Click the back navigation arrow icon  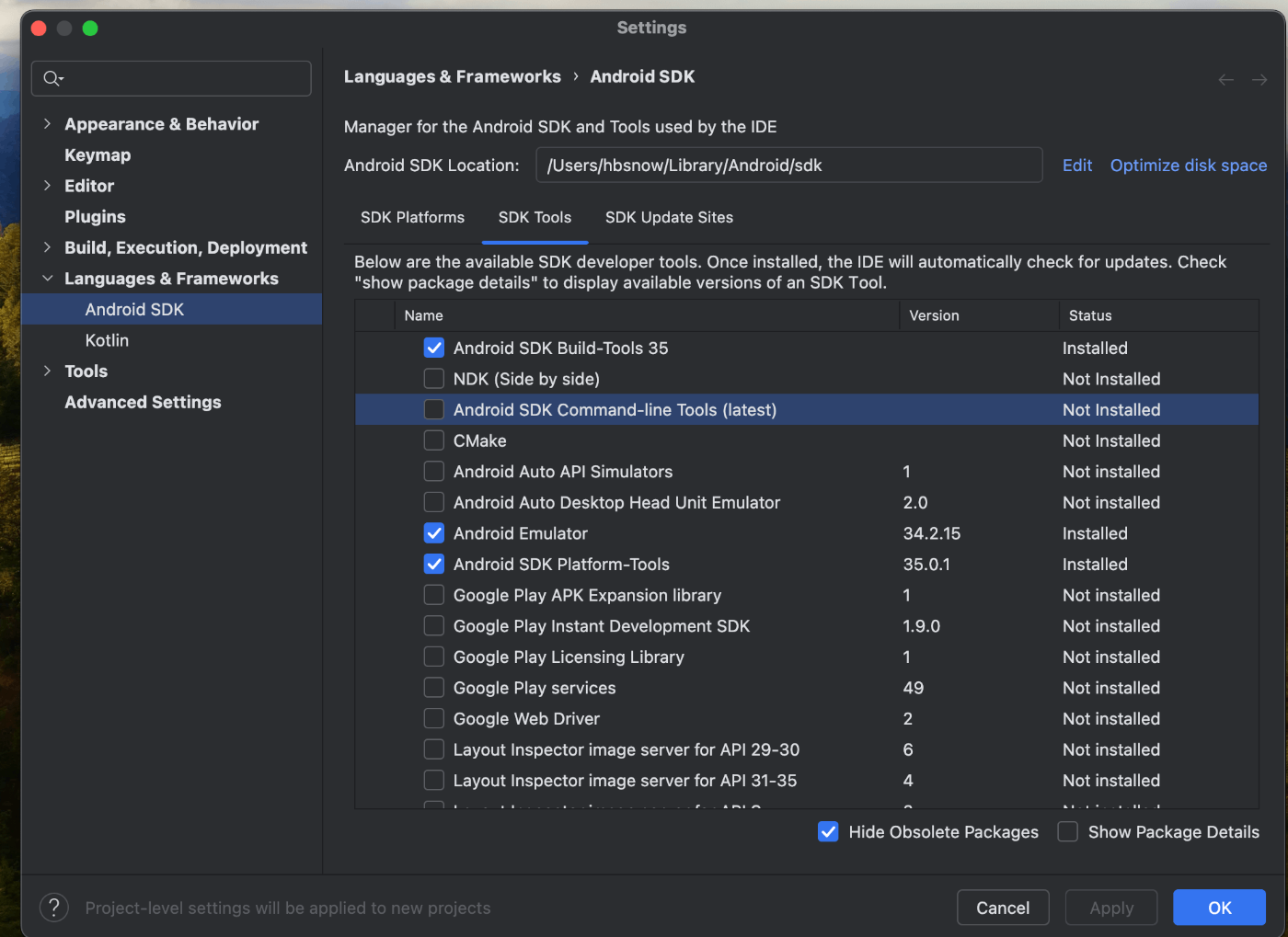pyautogui.click(x=1226, y=80)
